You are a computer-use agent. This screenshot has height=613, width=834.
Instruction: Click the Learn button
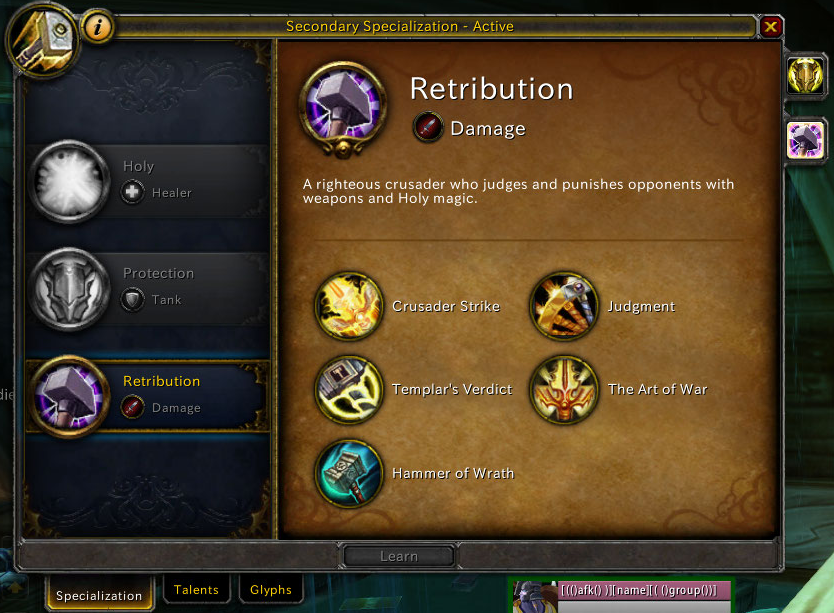(x=399, y=556)
